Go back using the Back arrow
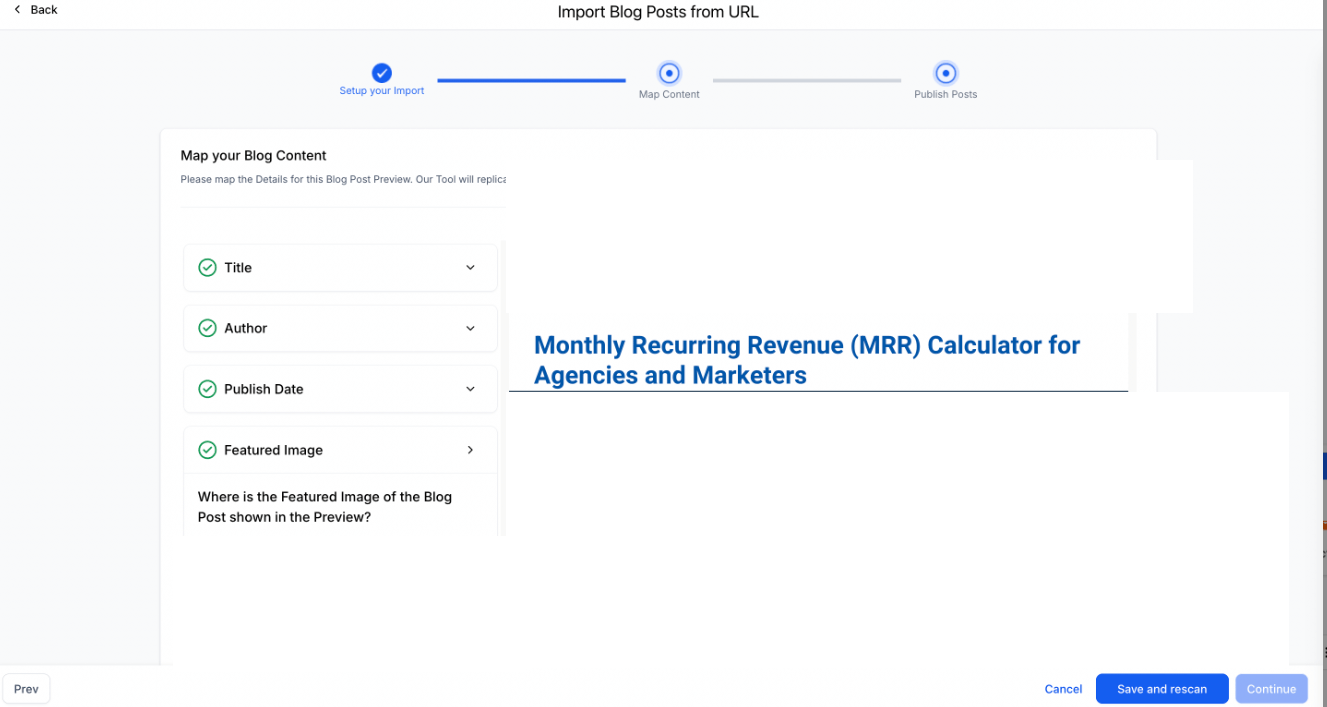The width and height of the screenshot is (1327, 707). click(x=17, y=10)
